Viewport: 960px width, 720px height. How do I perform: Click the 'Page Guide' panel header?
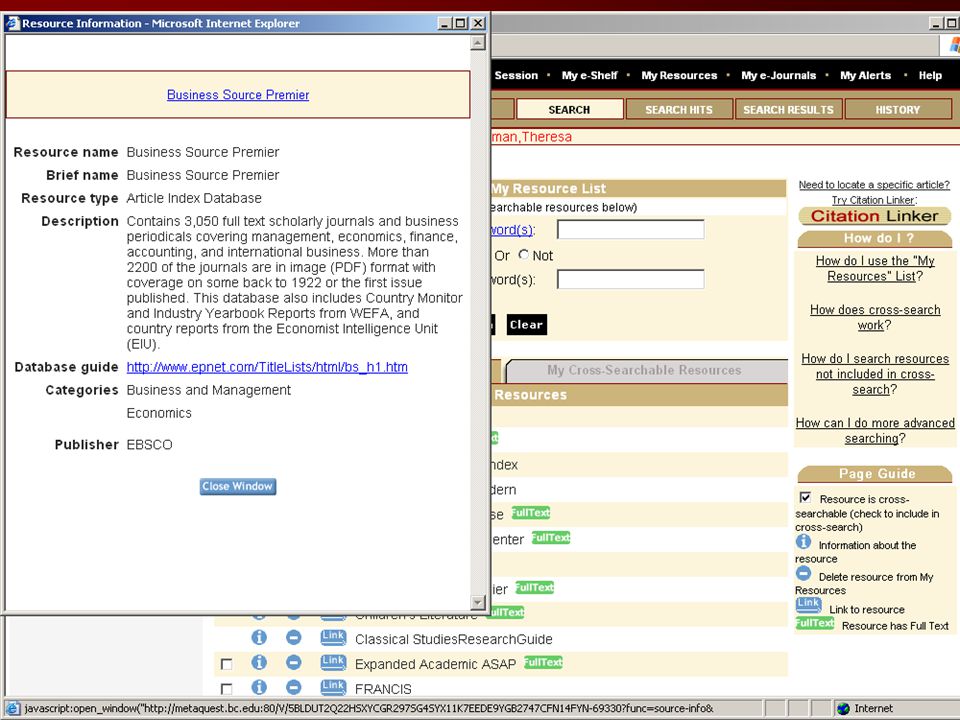pyautogui.click(x=875, y=473)
